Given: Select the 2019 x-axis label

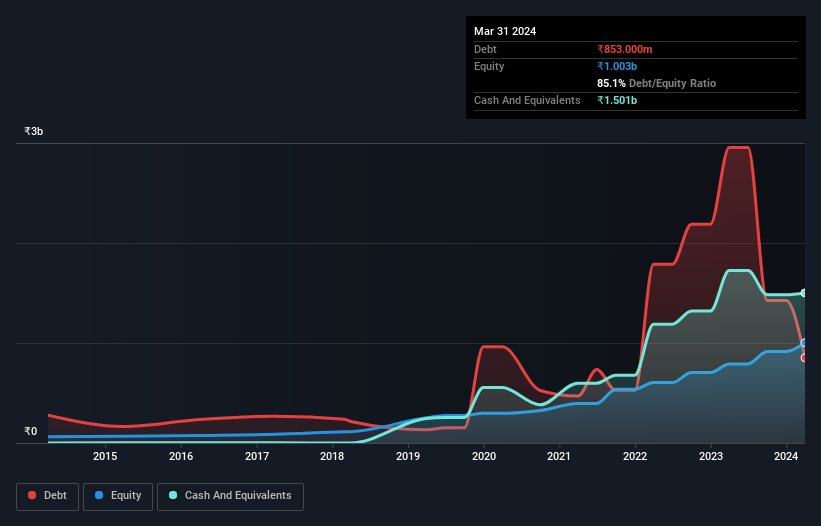Looking at the screenshot, I should coord(408,456).
